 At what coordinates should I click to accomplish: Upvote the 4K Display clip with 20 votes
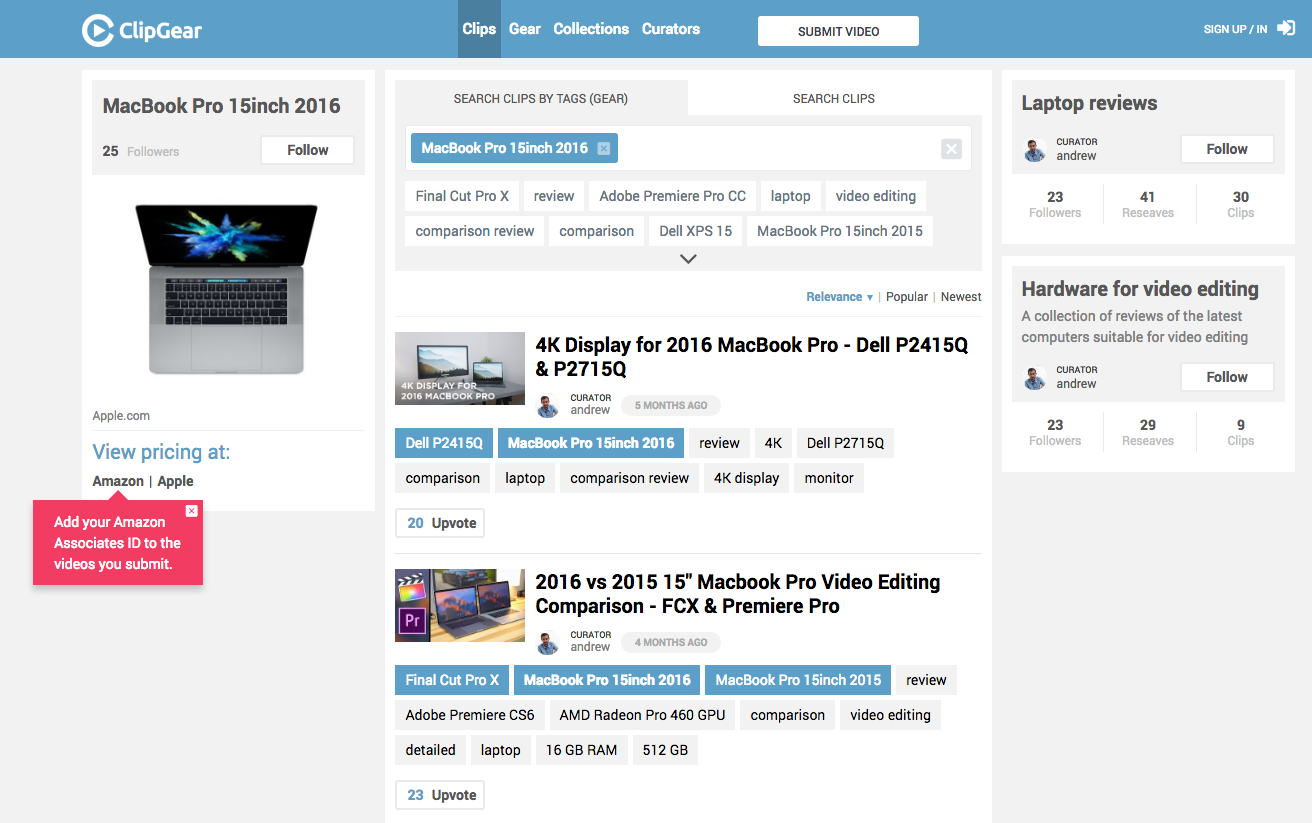pyautogui.click(x=440, y=523)
